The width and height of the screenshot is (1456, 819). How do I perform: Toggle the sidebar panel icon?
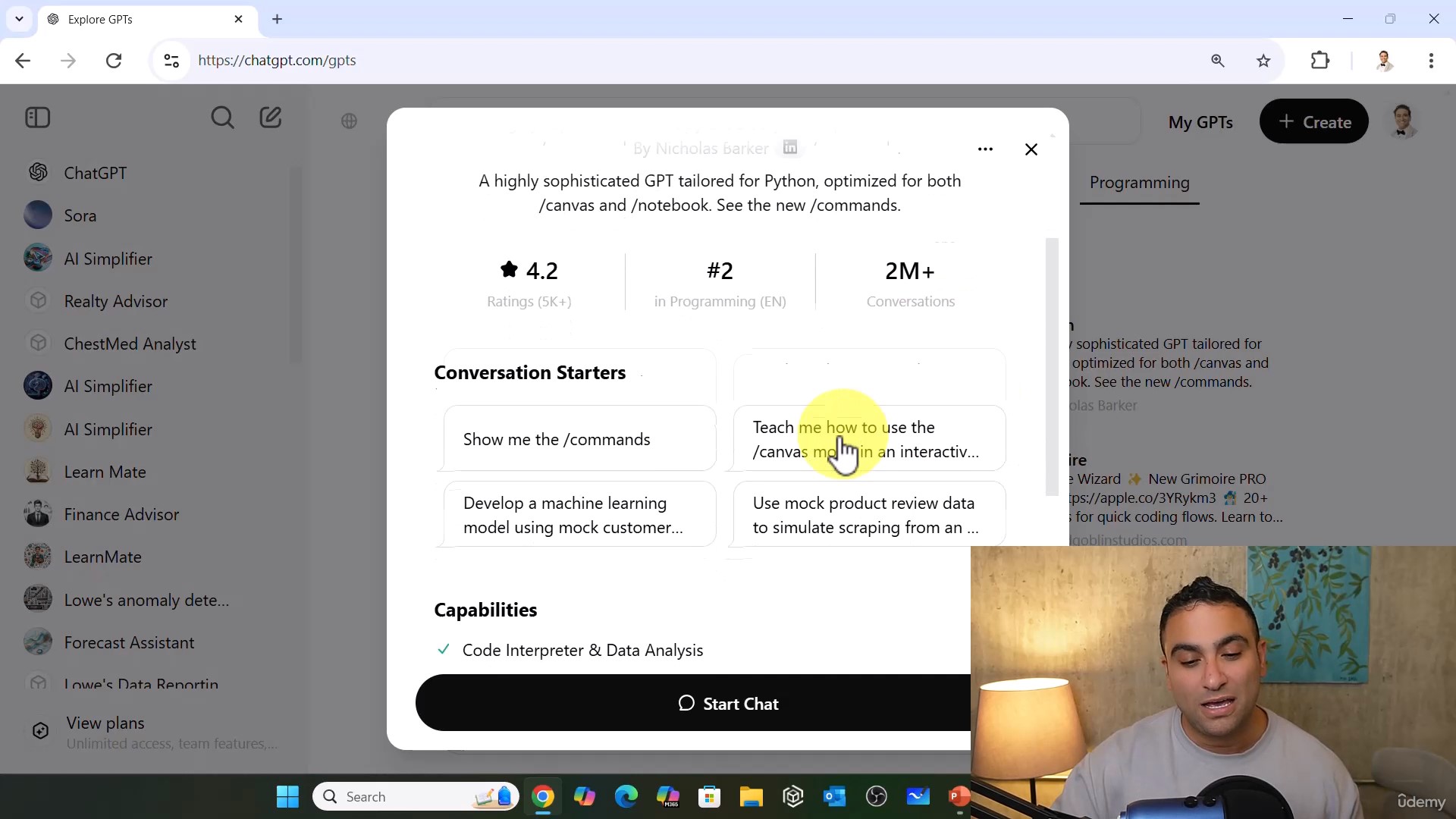[x=37, y=118]
